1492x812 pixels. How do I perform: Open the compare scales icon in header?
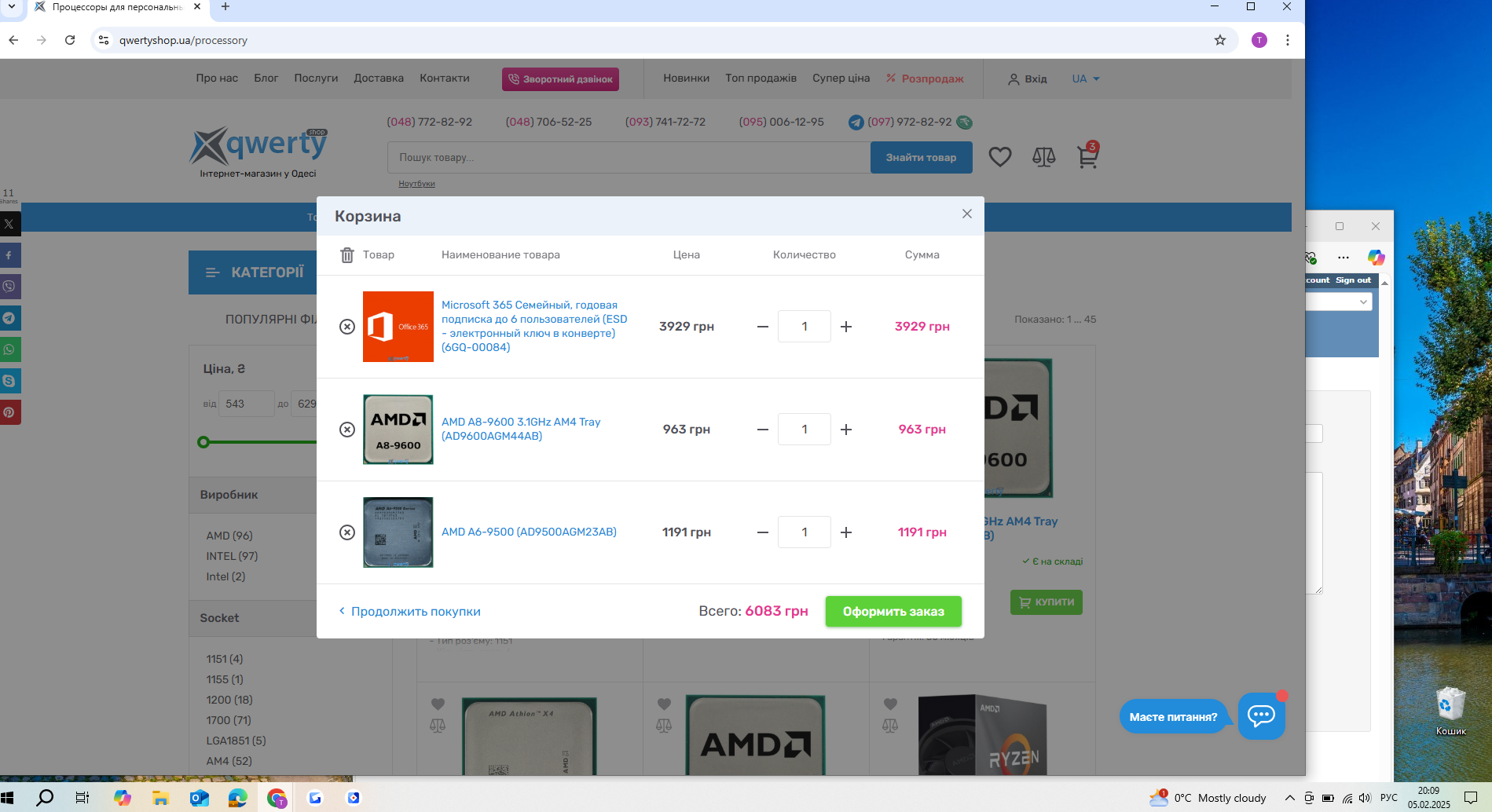1044,157
